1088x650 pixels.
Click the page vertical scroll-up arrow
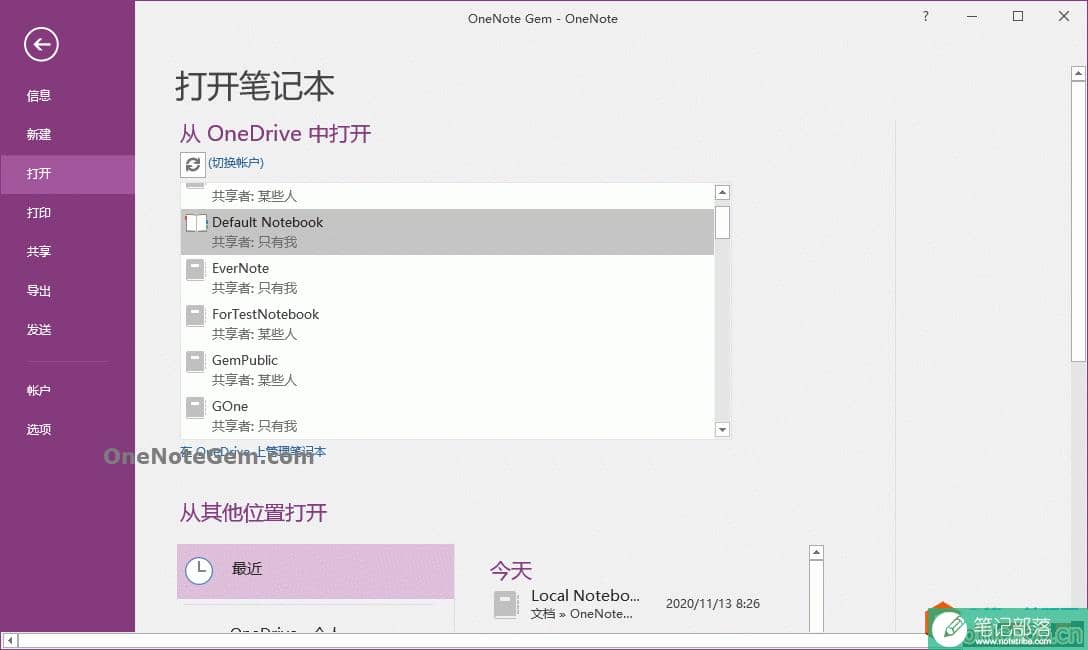click(1078, 73)
